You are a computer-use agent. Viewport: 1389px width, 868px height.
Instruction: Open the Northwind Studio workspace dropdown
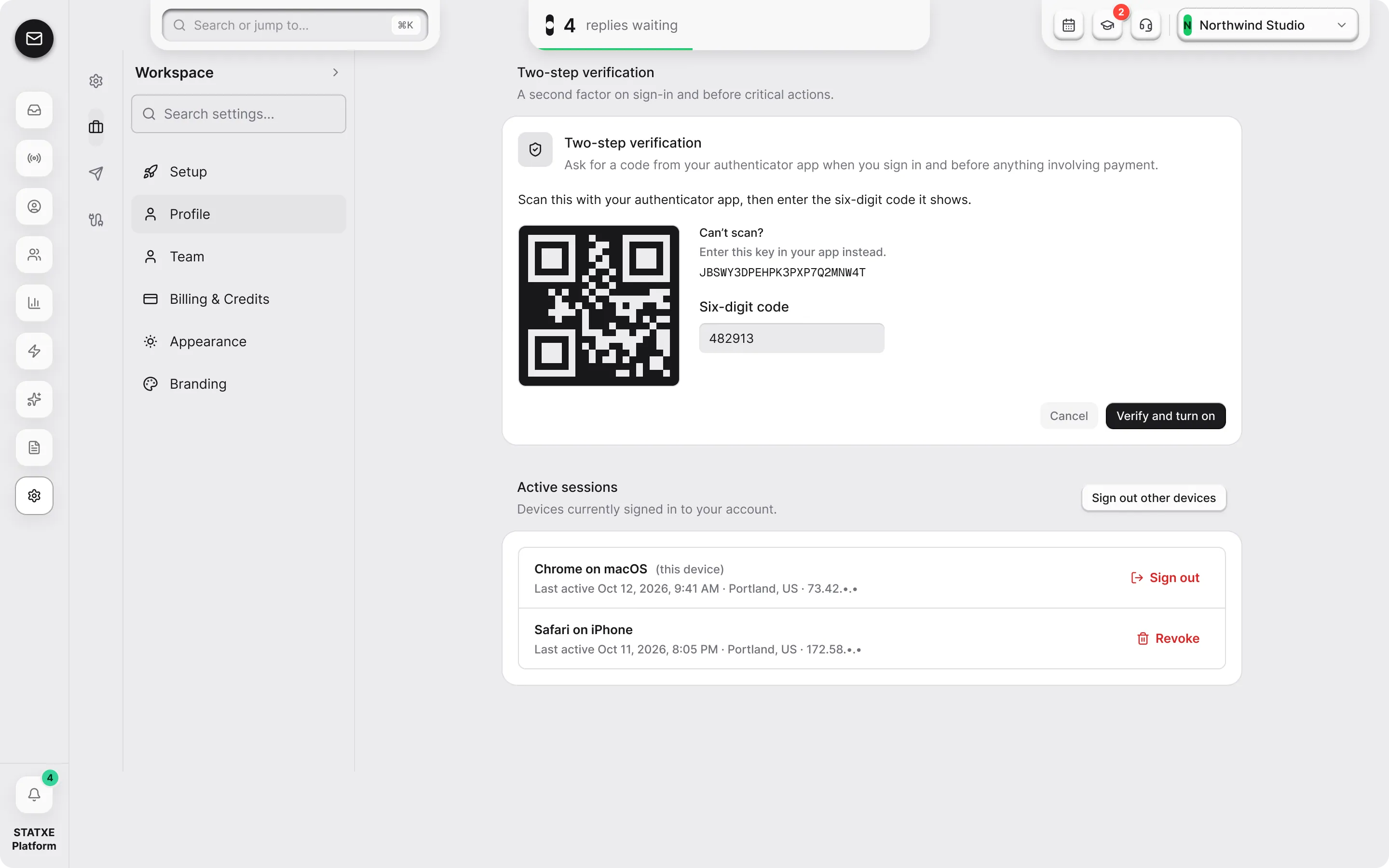pos(1267,25)
